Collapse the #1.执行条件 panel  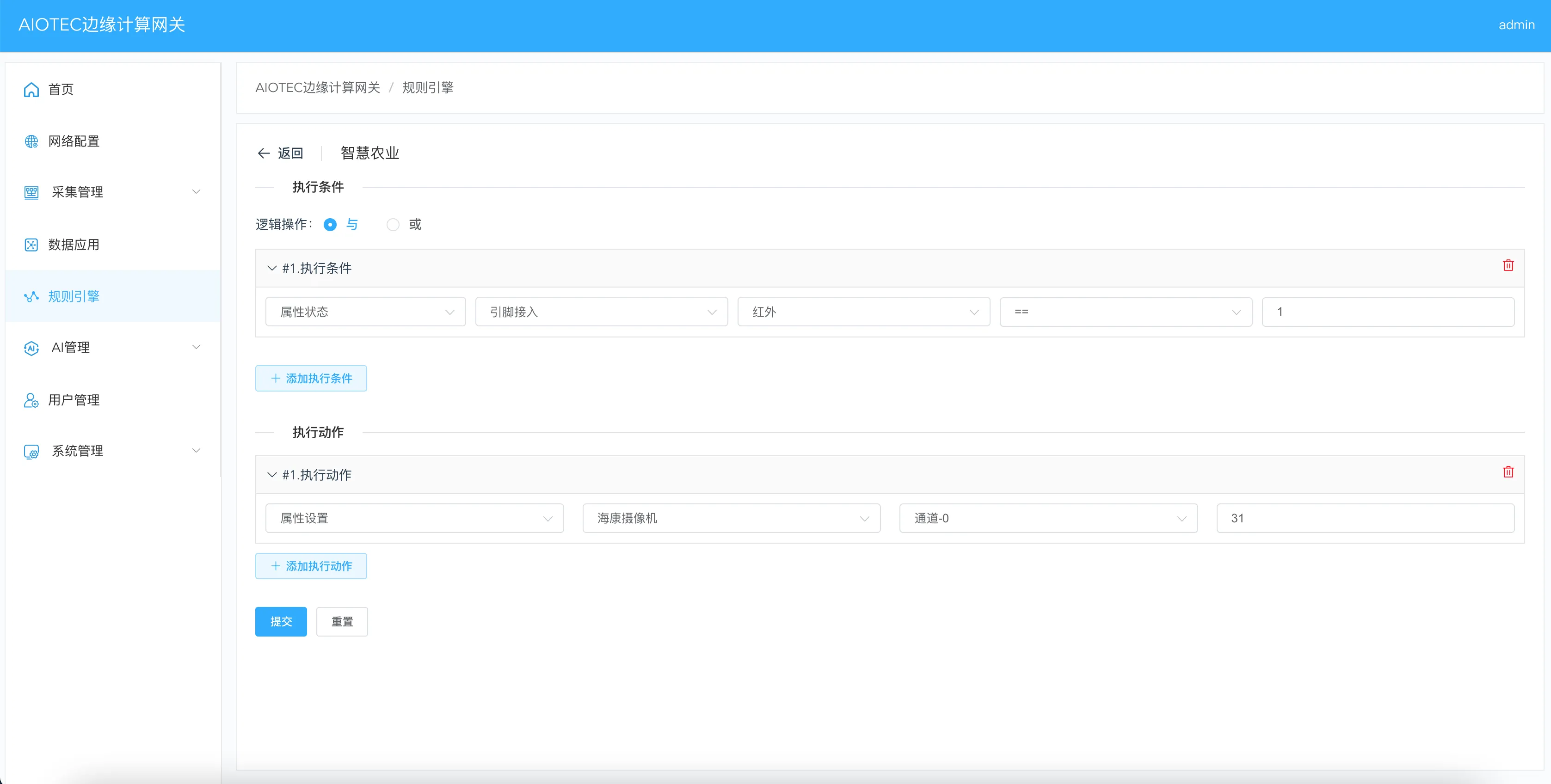272,269
